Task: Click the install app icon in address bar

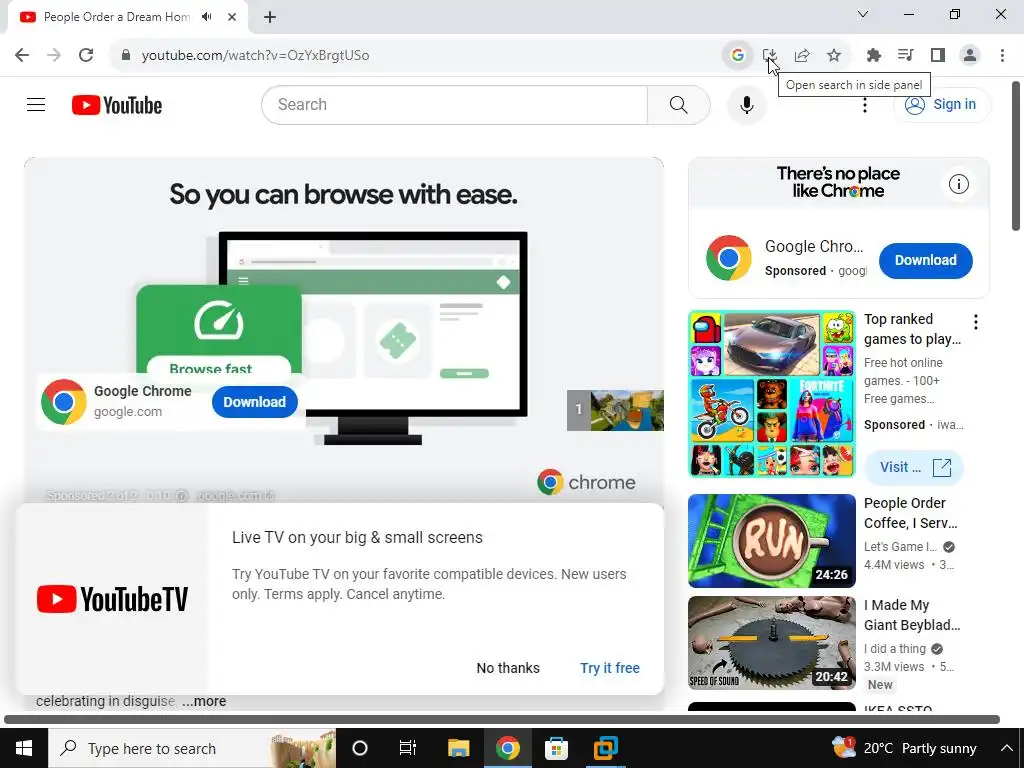Action: click(x=770, y=55)
